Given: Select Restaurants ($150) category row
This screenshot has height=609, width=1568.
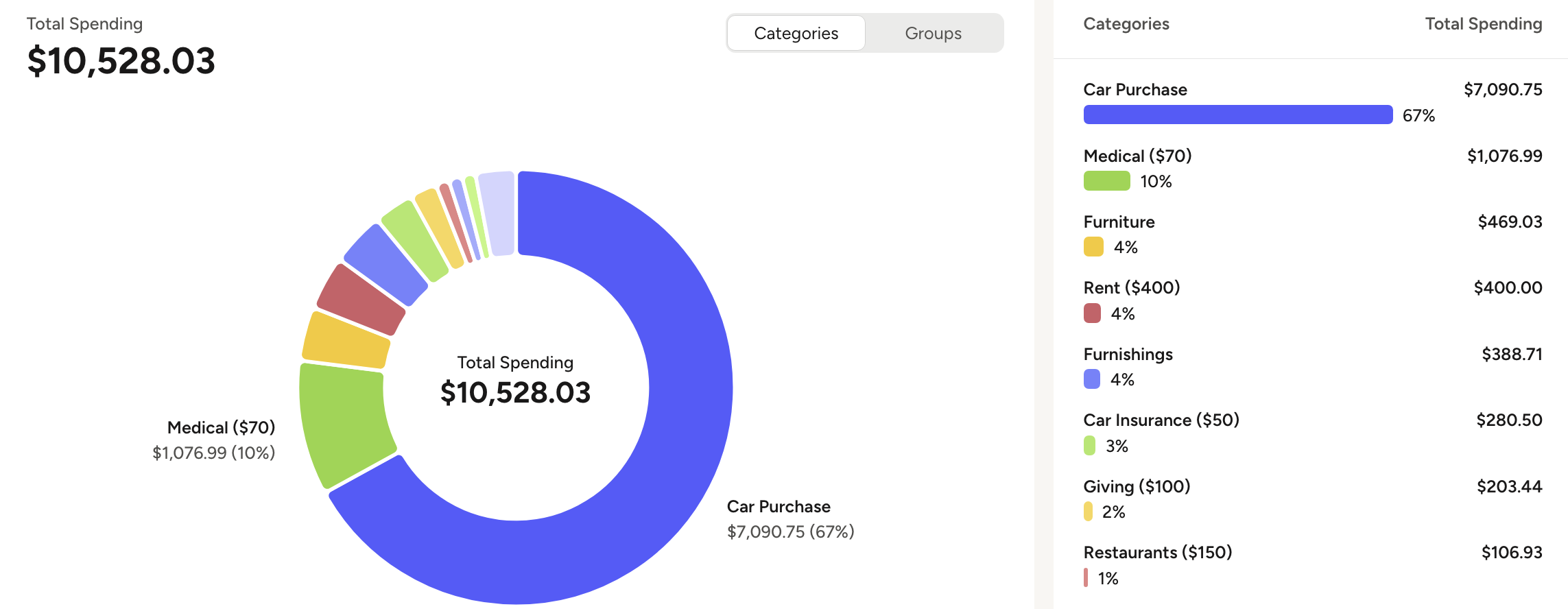Looking at the screenshot, I should (1157, 553).
